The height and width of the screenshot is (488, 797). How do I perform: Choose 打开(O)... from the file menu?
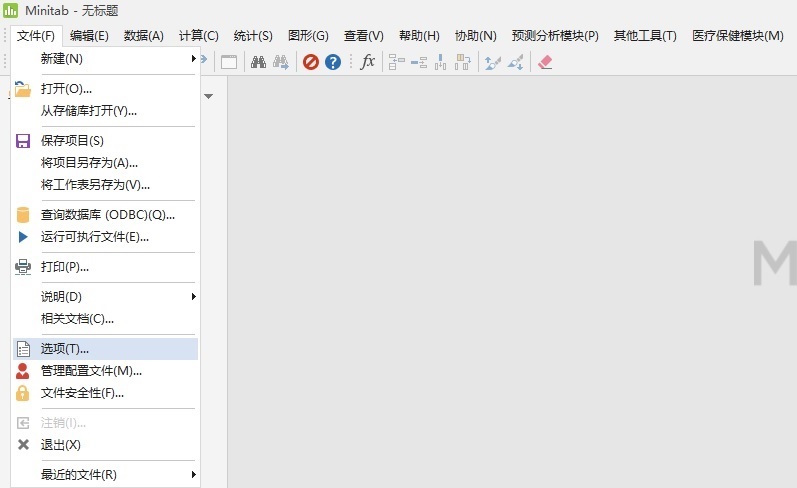coord(105,88)
